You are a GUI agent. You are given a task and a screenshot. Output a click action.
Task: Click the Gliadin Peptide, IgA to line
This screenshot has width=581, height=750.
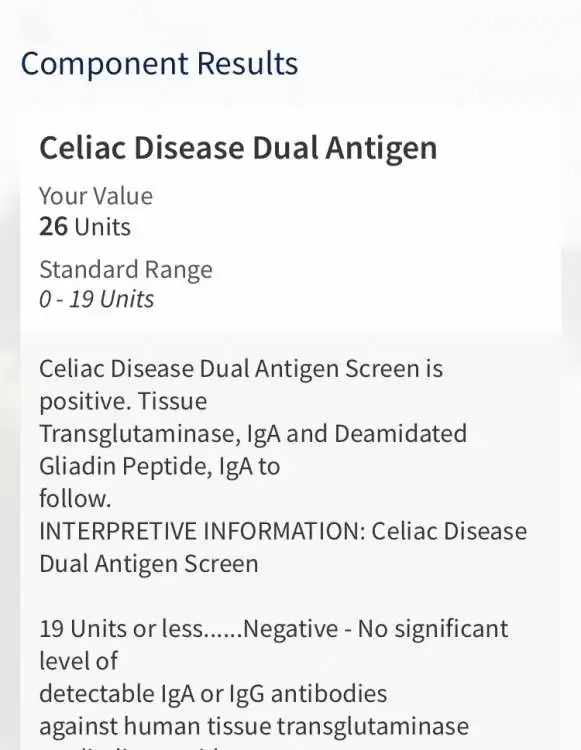tap(159, 466)
